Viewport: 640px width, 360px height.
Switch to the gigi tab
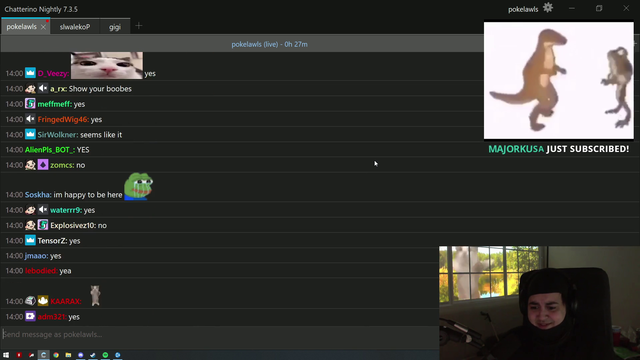tap(115, 27)
